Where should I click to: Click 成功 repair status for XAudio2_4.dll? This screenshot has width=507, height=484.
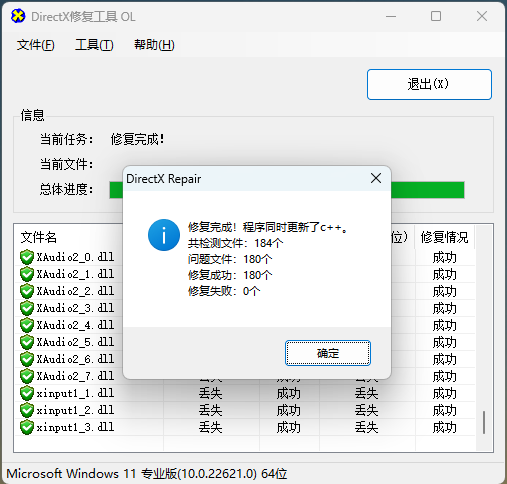[x=444, y=326]
